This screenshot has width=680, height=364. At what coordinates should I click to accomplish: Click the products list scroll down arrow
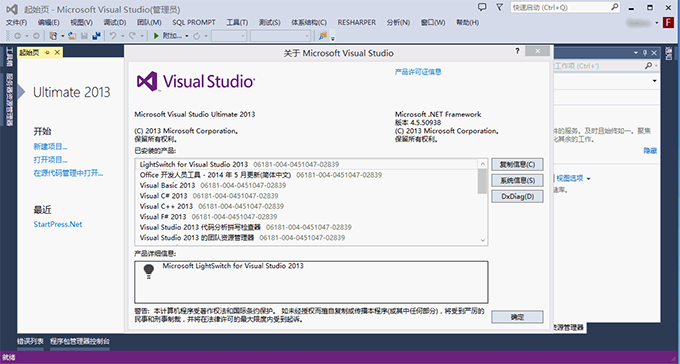pyautogui.click(x=483, y=240)
